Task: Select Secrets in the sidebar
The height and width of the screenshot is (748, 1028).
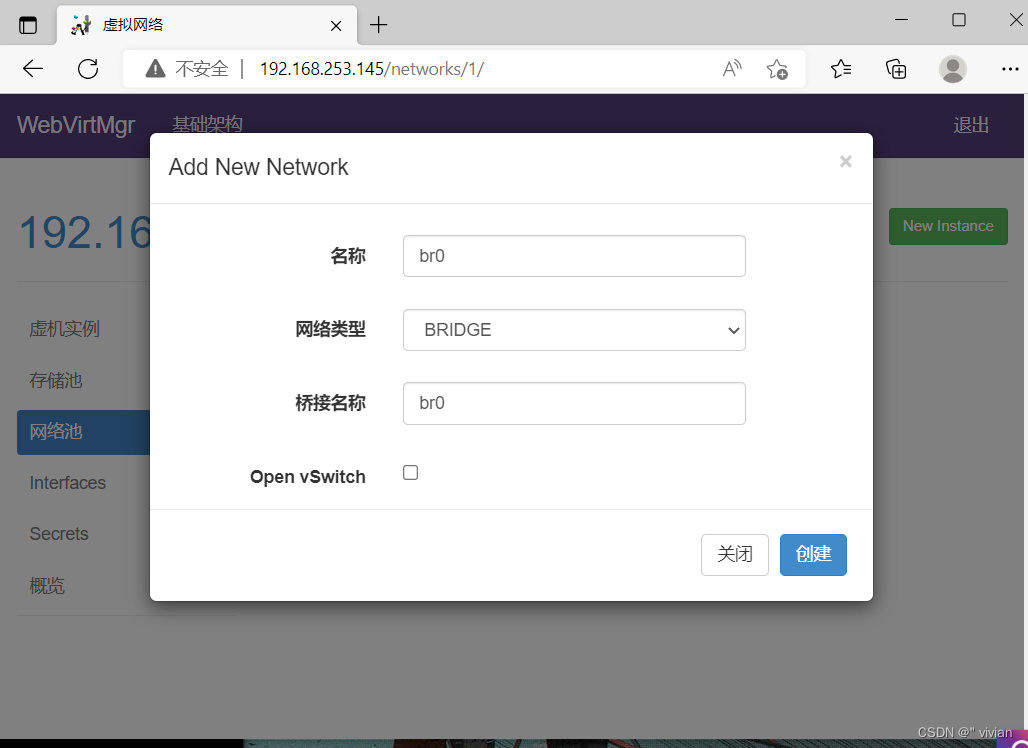Action: tap(59, 534)
